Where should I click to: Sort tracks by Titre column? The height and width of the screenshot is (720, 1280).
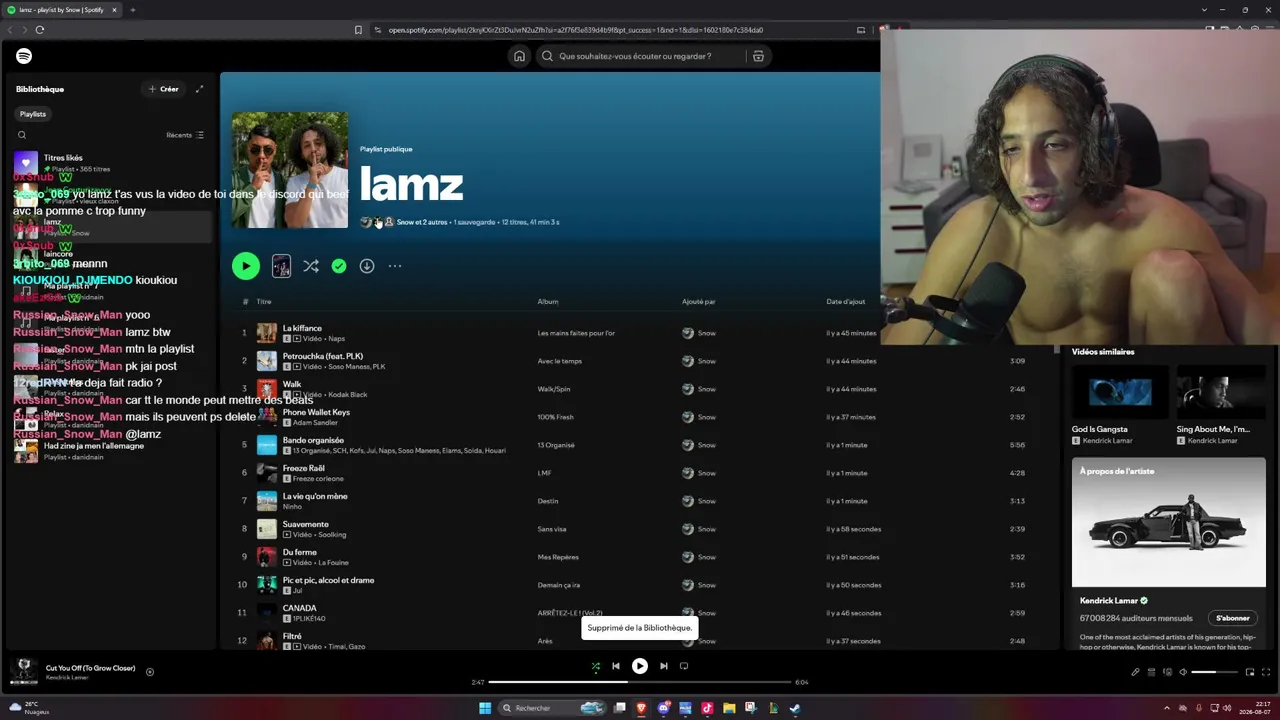[x=264, y=301]
